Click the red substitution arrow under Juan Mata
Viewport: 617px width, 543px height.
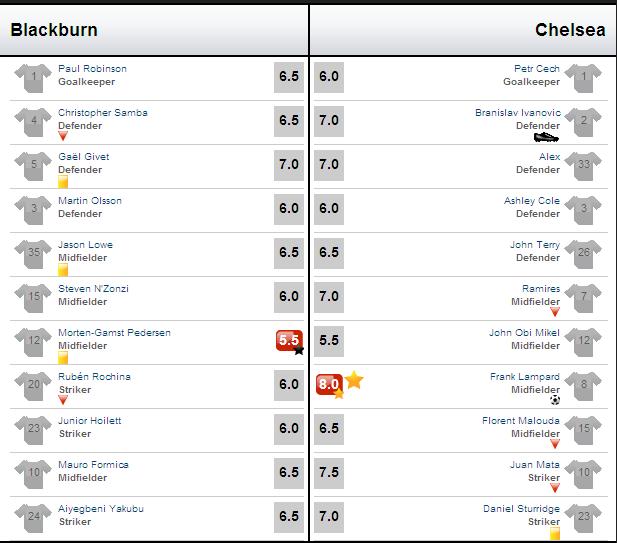[x=555, y=488]
